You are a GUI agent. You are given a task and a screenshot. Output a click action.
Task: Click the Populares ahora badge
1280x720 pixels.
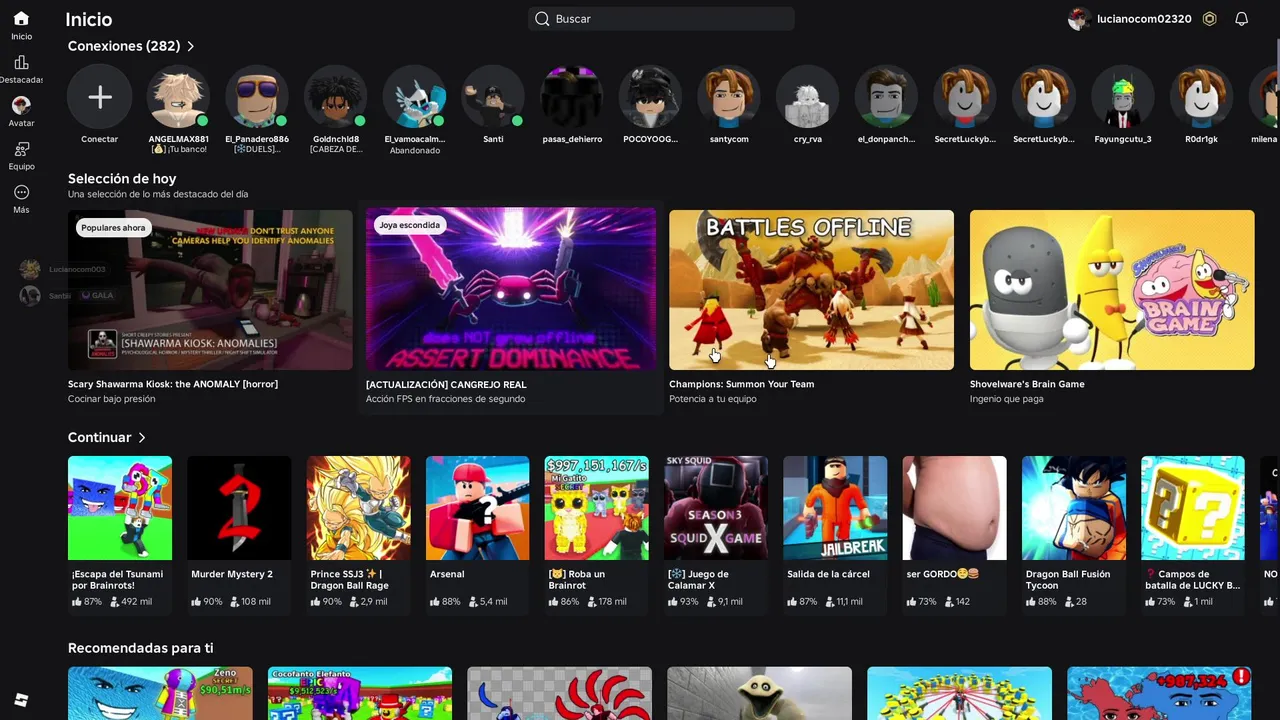tap(113, 228)
